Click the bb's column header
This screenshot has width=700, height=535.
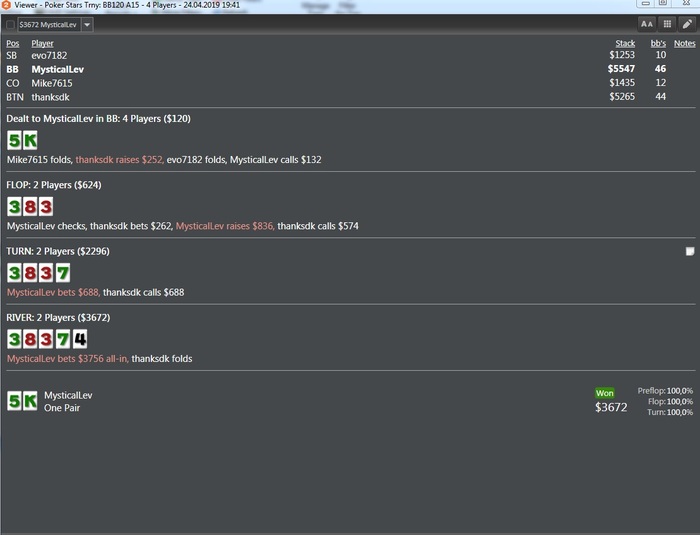click(x=658, y=43)
